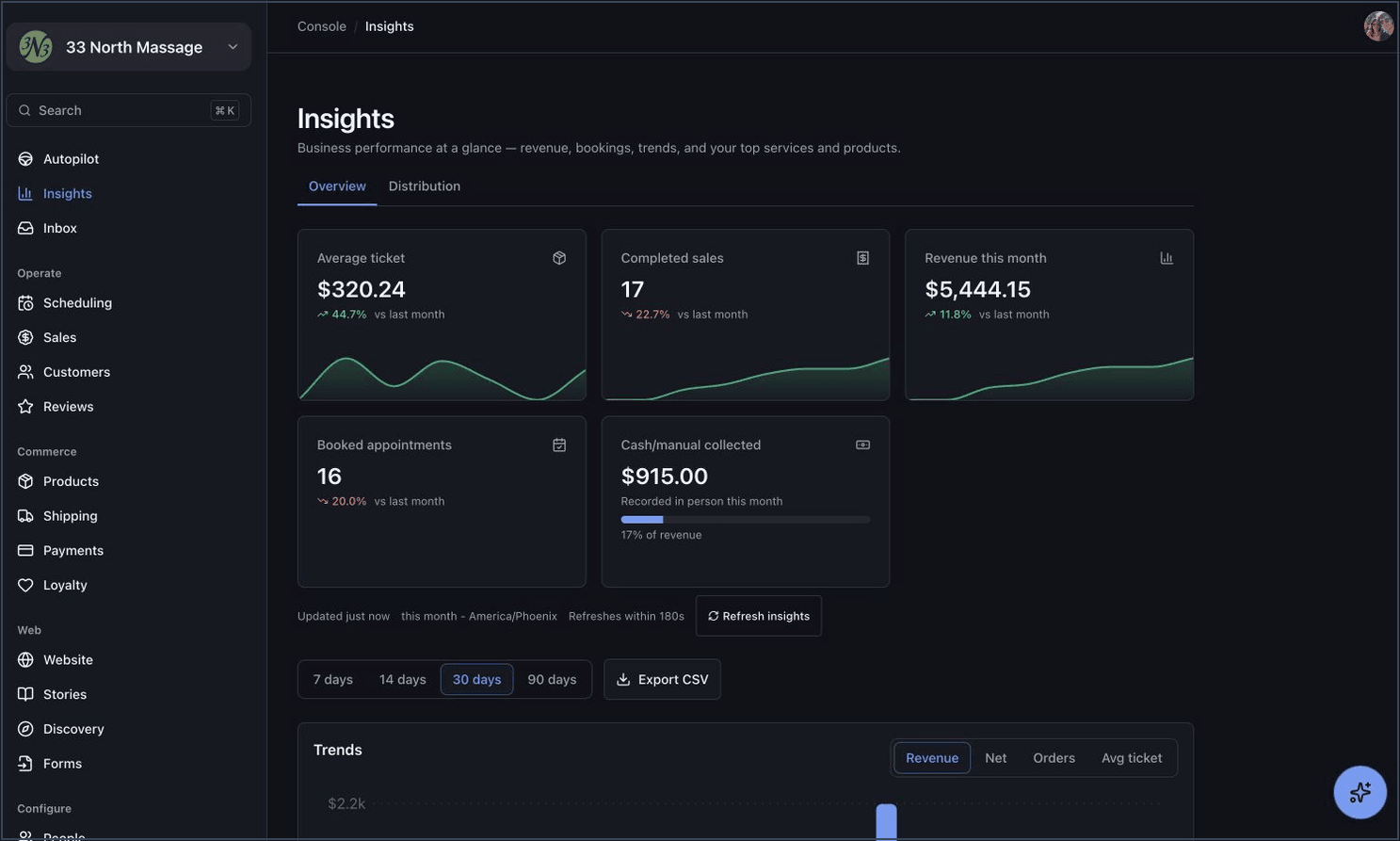The image size is (1400, 841).
Task: Click the Revenue this month sparkline chart
Action: tap(1050, 379)
